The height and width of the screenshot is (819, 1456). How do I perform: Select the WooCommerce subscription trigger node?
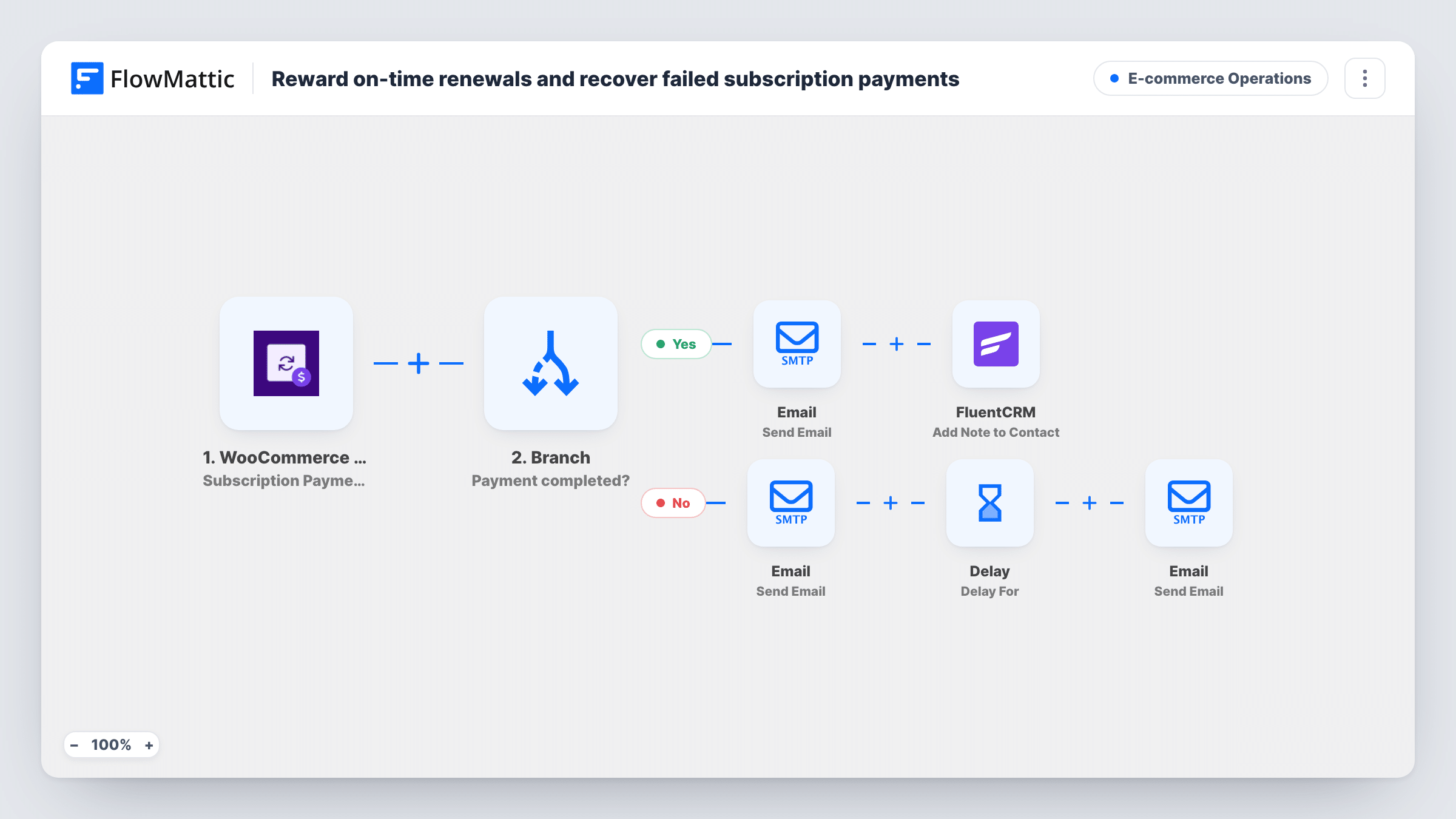286,363
